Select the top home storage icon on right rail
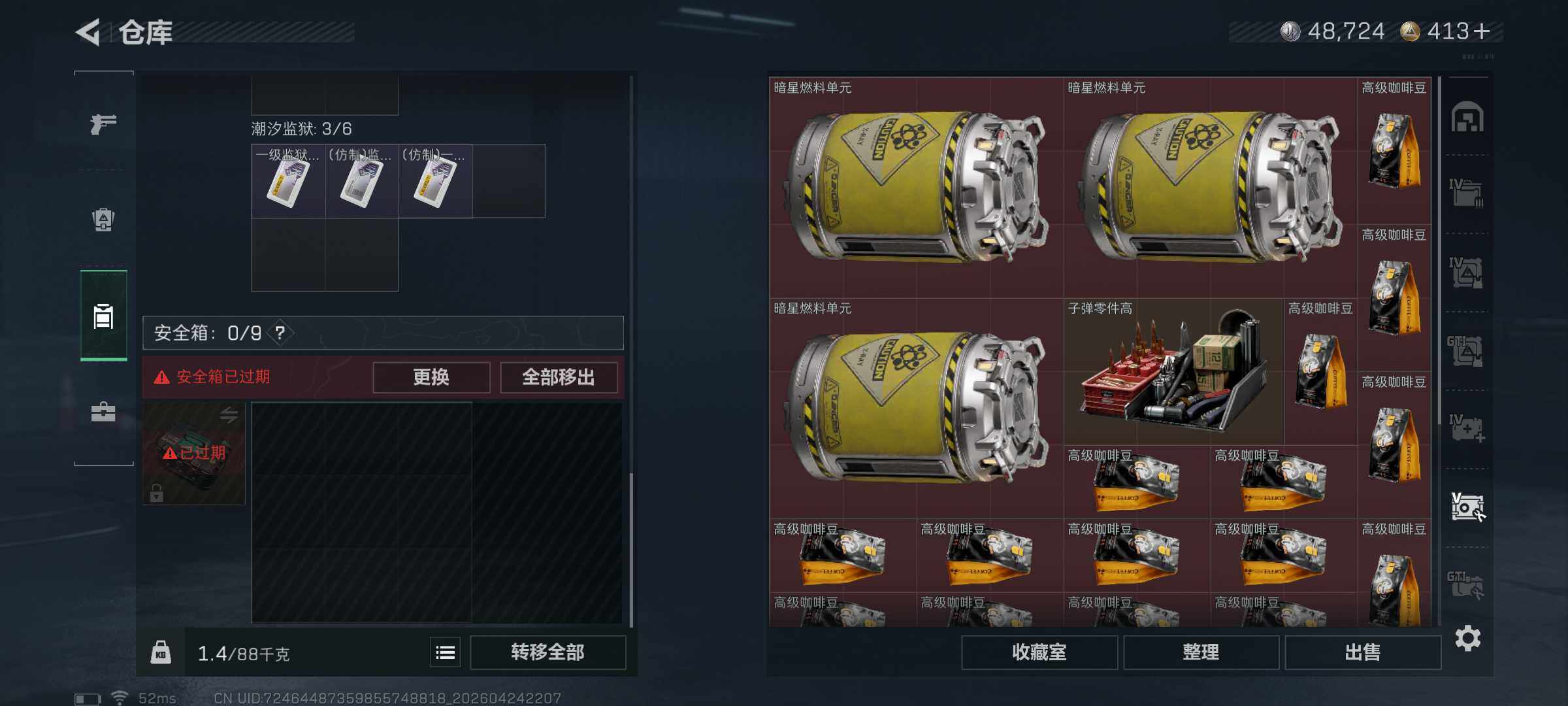1568x706 pixels. [1467, 117]
